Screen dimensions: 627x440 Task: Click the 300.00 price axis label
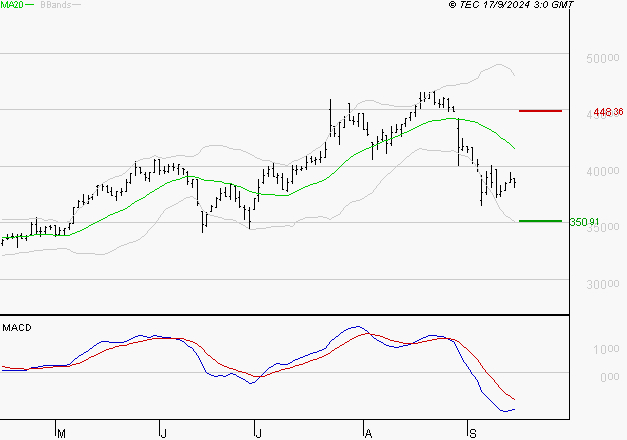(603, 284)
